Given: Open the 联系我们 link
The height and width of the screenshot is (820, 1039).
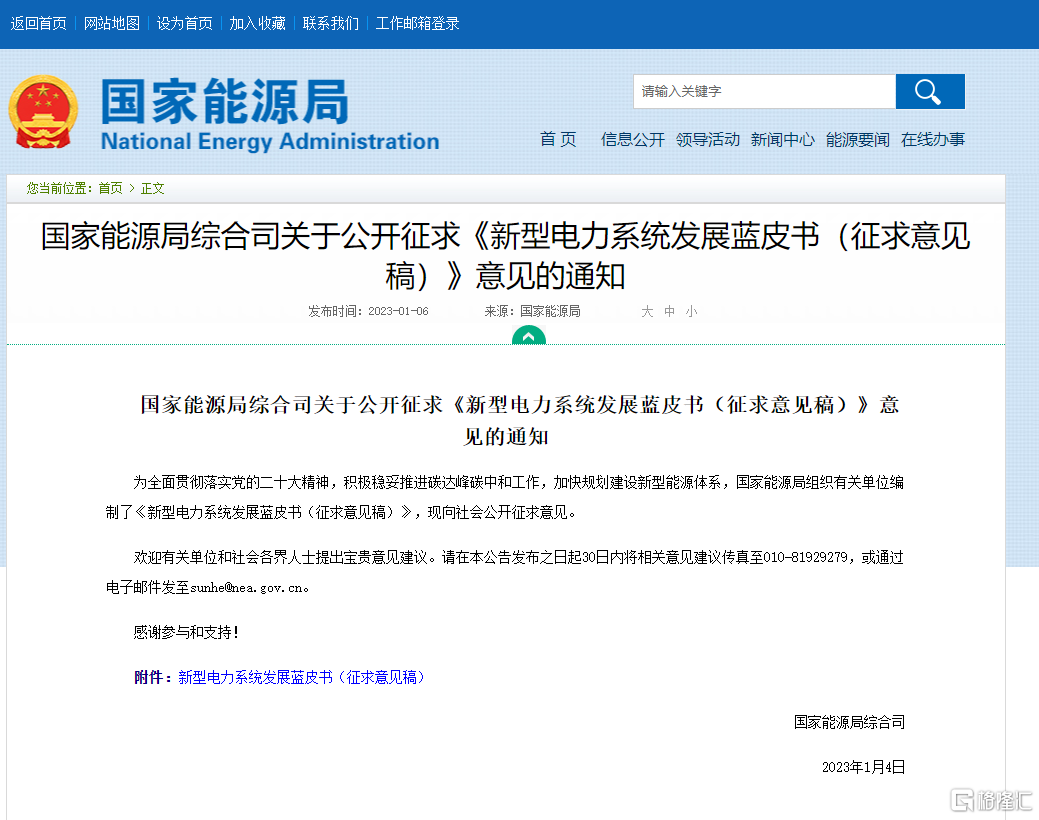Looking at the screenshot, I should (x=331, y=24).
